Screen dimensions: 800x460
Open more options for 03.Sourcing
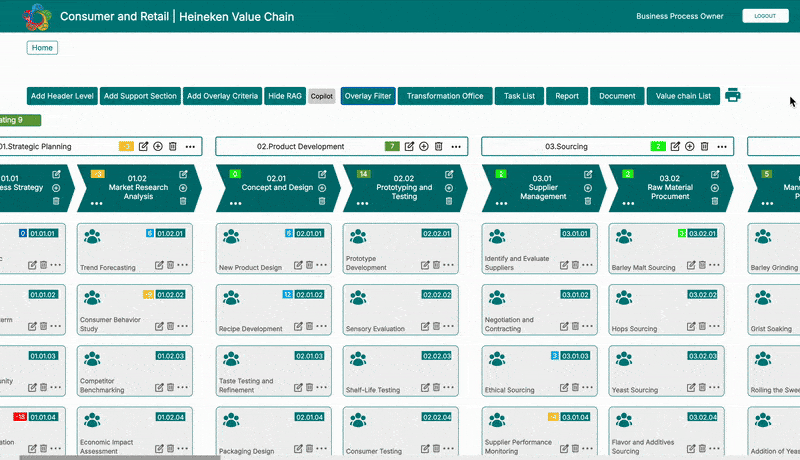coord(722,146)
